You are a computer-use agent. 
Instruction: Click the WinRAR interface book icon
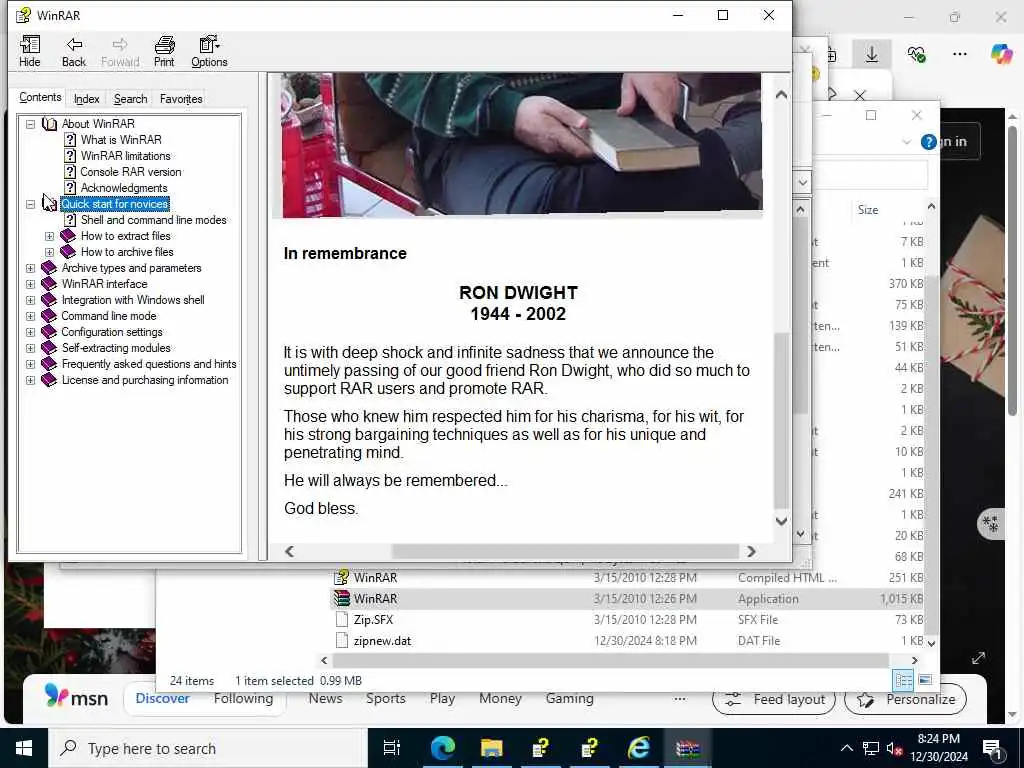tap(49, 284)
